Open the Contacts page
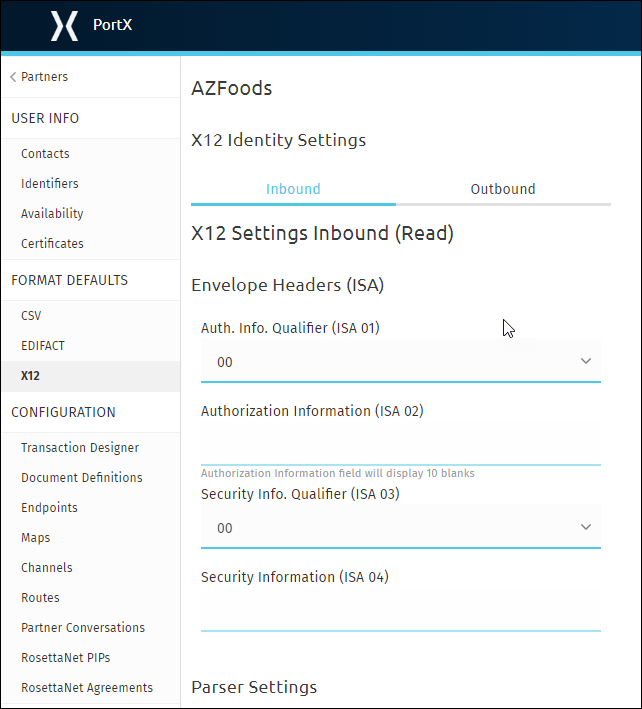Viewport: 642px width, 709px height. 45,154
